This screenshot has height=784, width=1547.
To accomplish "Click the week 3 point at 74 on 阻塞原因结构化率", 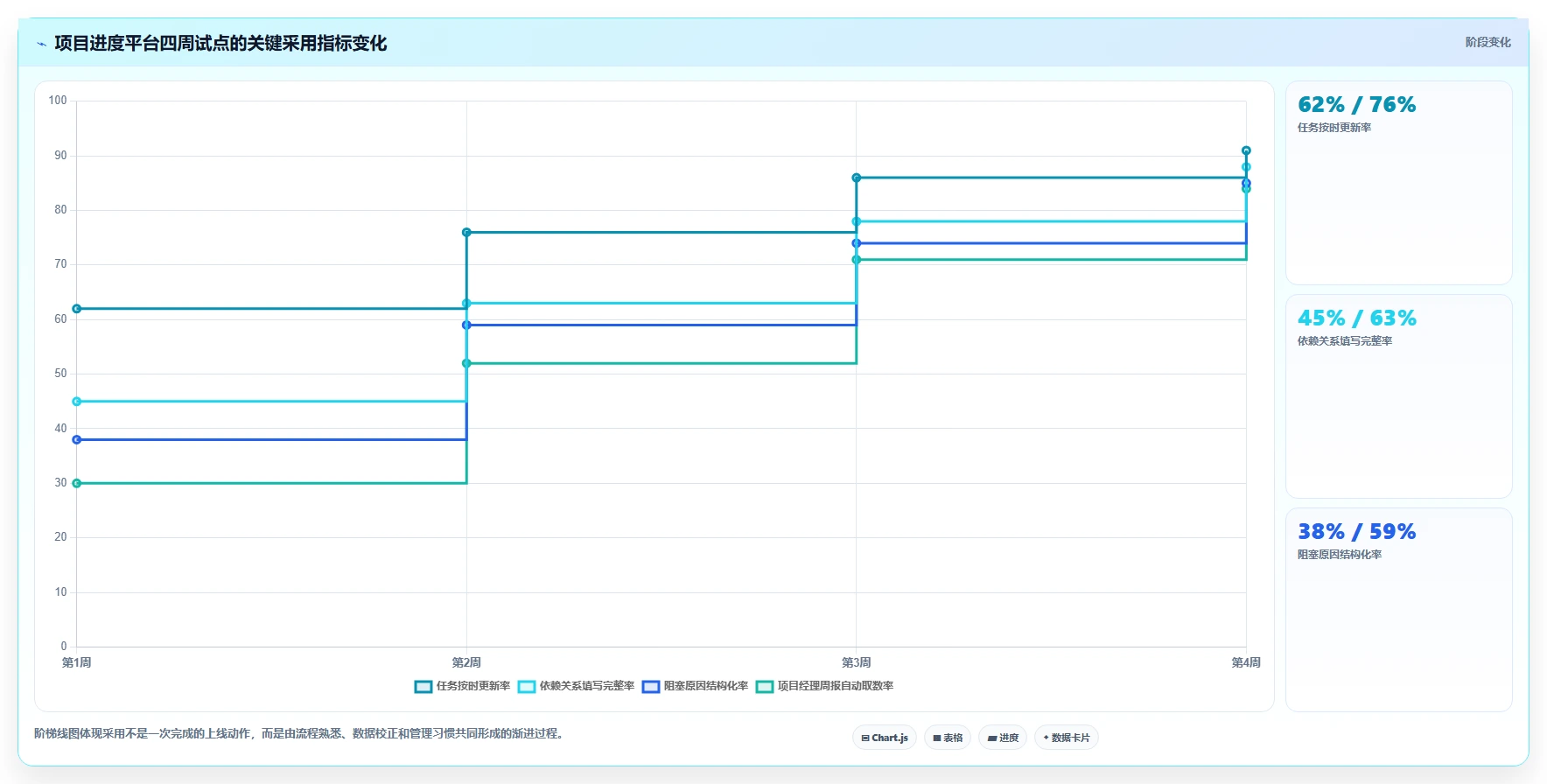I will [857, 243].
